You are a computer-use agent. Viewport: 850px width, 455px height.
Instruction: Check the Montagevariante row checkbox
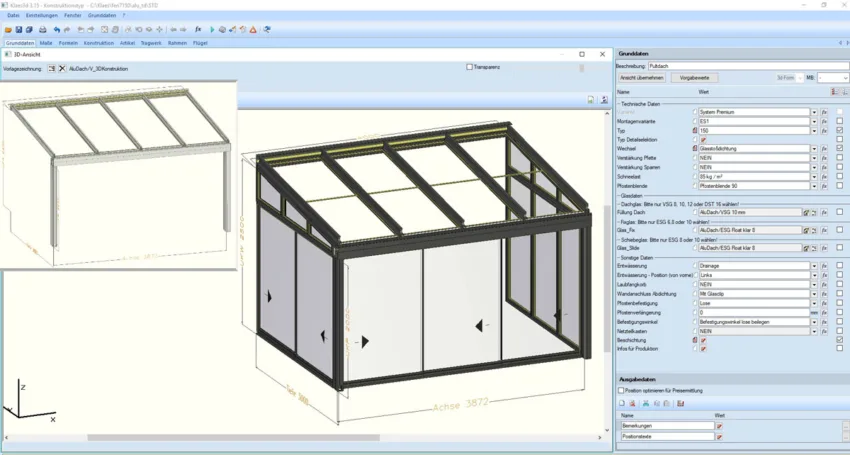[840, 121]
